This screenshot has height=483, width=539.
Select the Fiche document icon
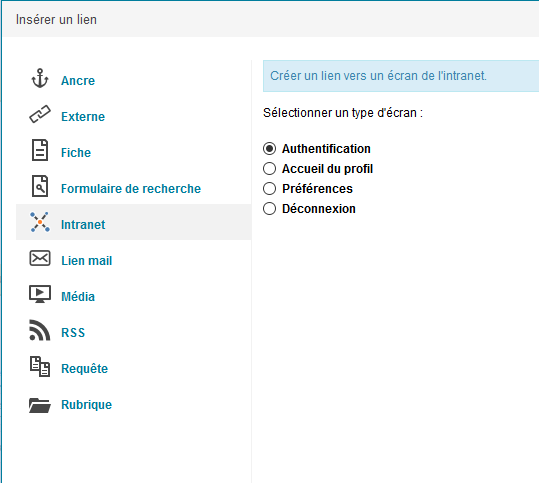pyautogui.click(x=40, y=150)
